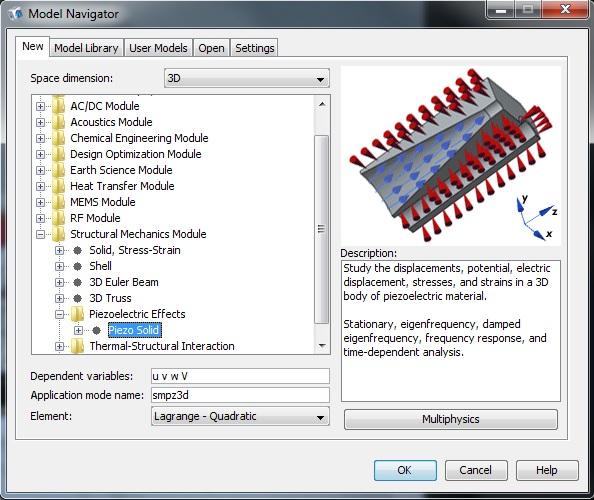Click the Multiphysics button
Screen dimensions: 594x500
pyautogui.click(x=451, y=419)
